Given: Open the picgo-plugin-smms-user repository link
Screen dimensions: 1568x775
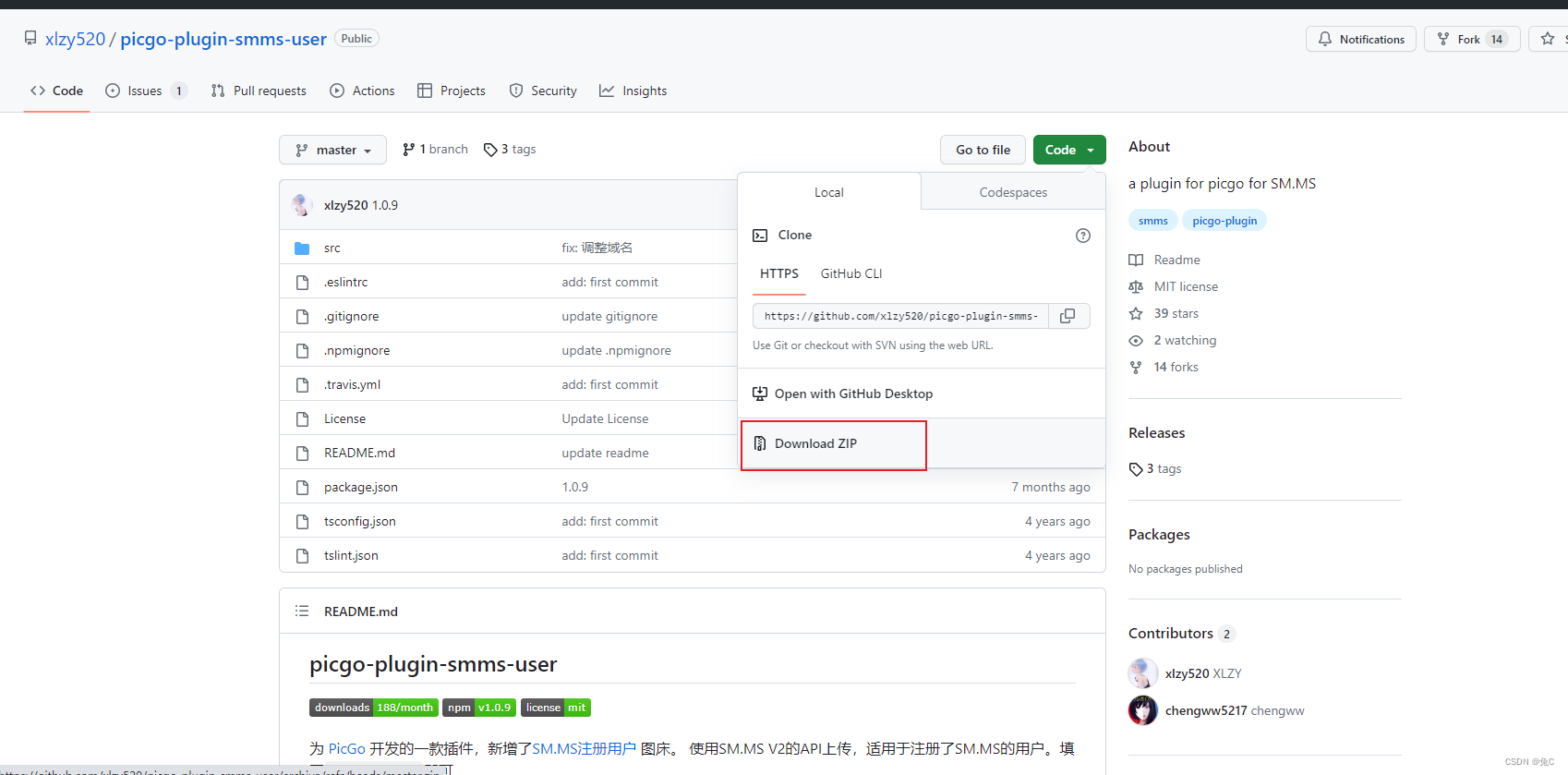Looking at the screenshot, I should tap(223, 39).
